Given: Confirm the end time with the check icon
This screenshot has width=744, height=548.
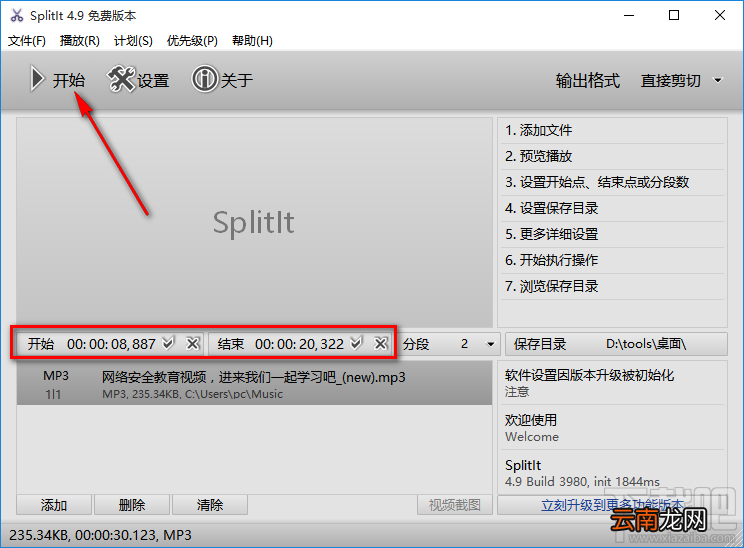Looking at the screenshot, I should pyautogui.click(x=356, y=343).
